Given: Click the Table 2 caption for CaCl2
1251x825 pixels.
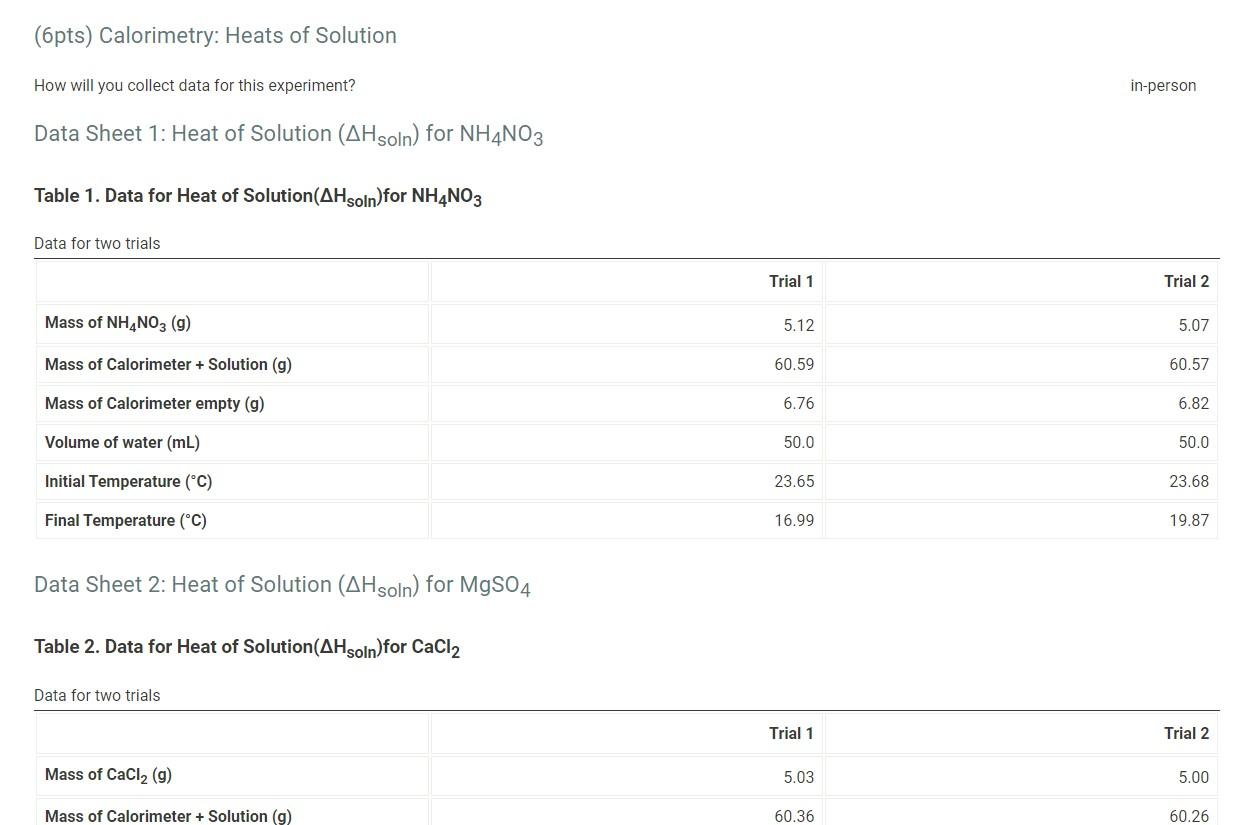Looking at the screenshot, I should [x=246, y=647].
